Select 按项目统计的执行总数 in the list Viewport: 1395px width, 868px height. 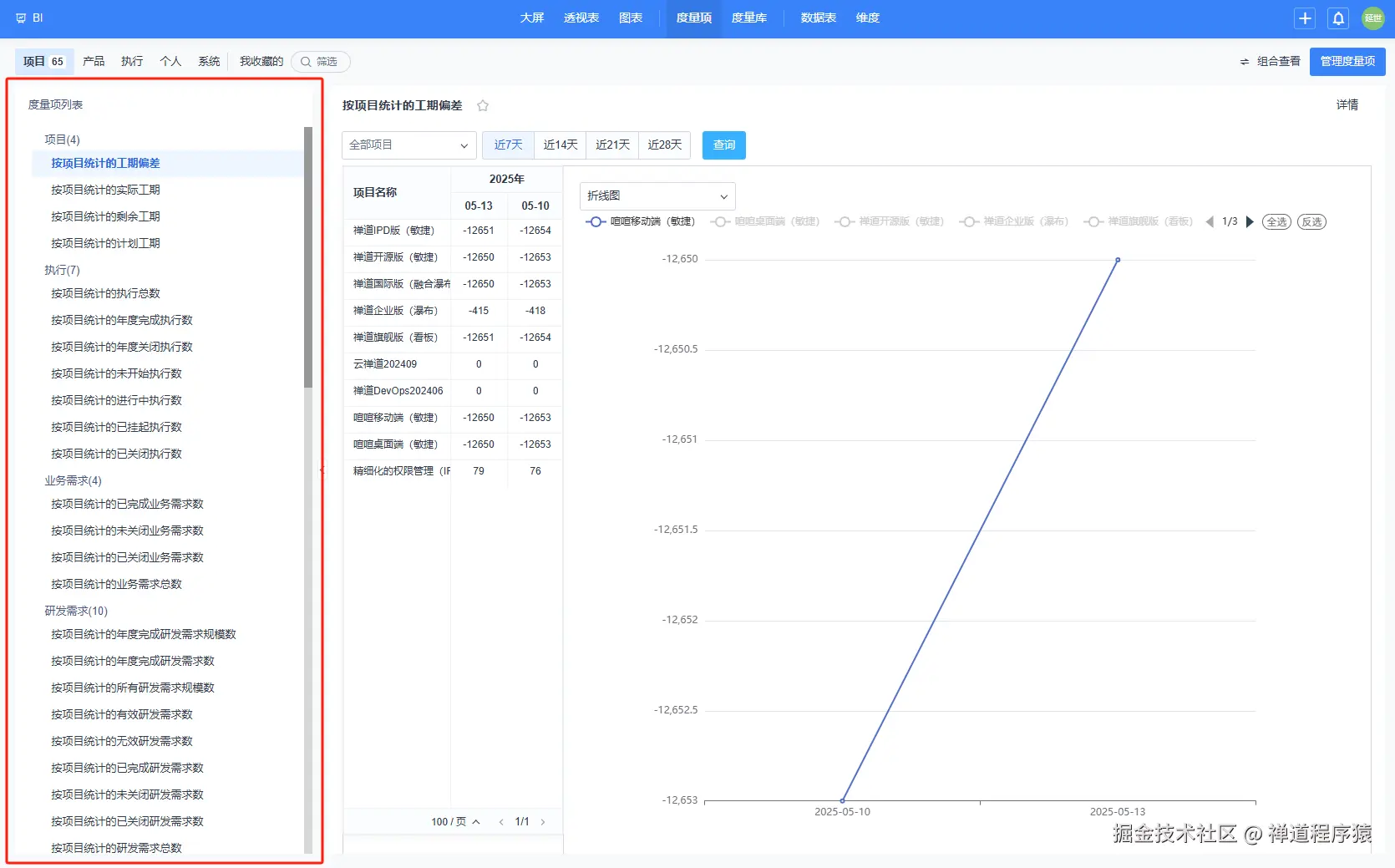click(x=105, y=294)
